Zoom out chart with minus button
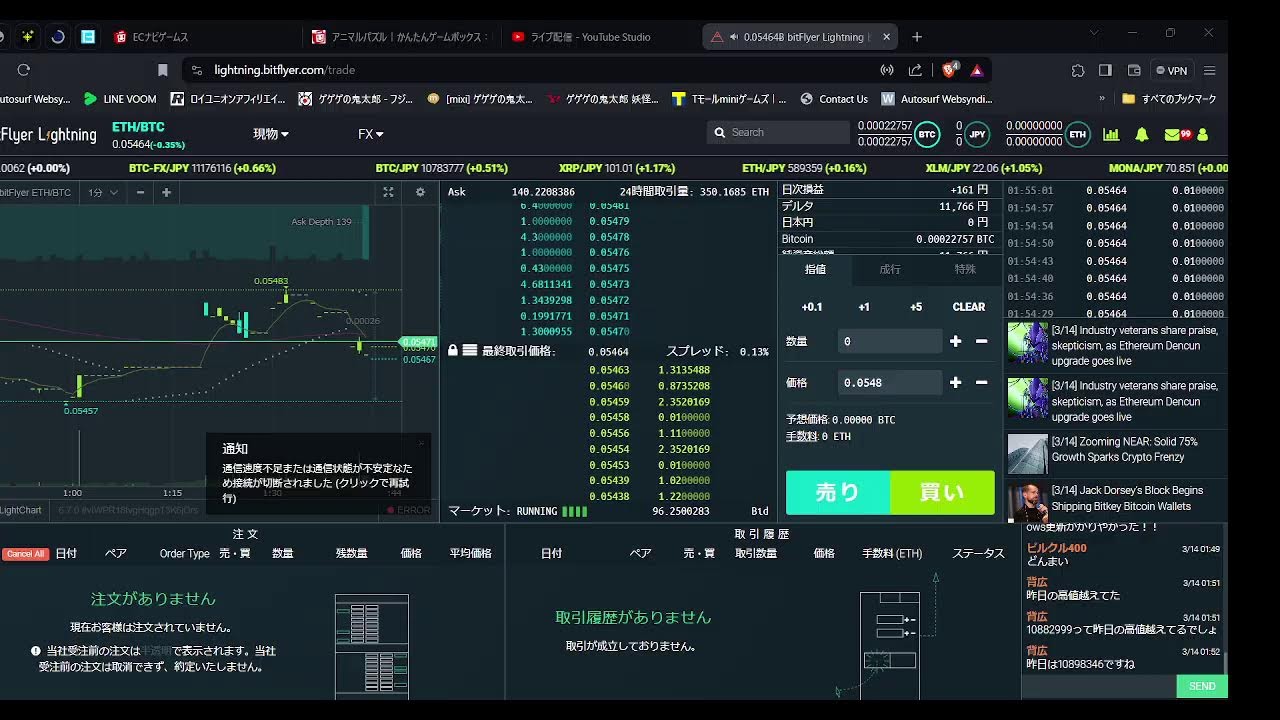The height and width of the screenshot is (720, 1280). (x=140, y=192)
